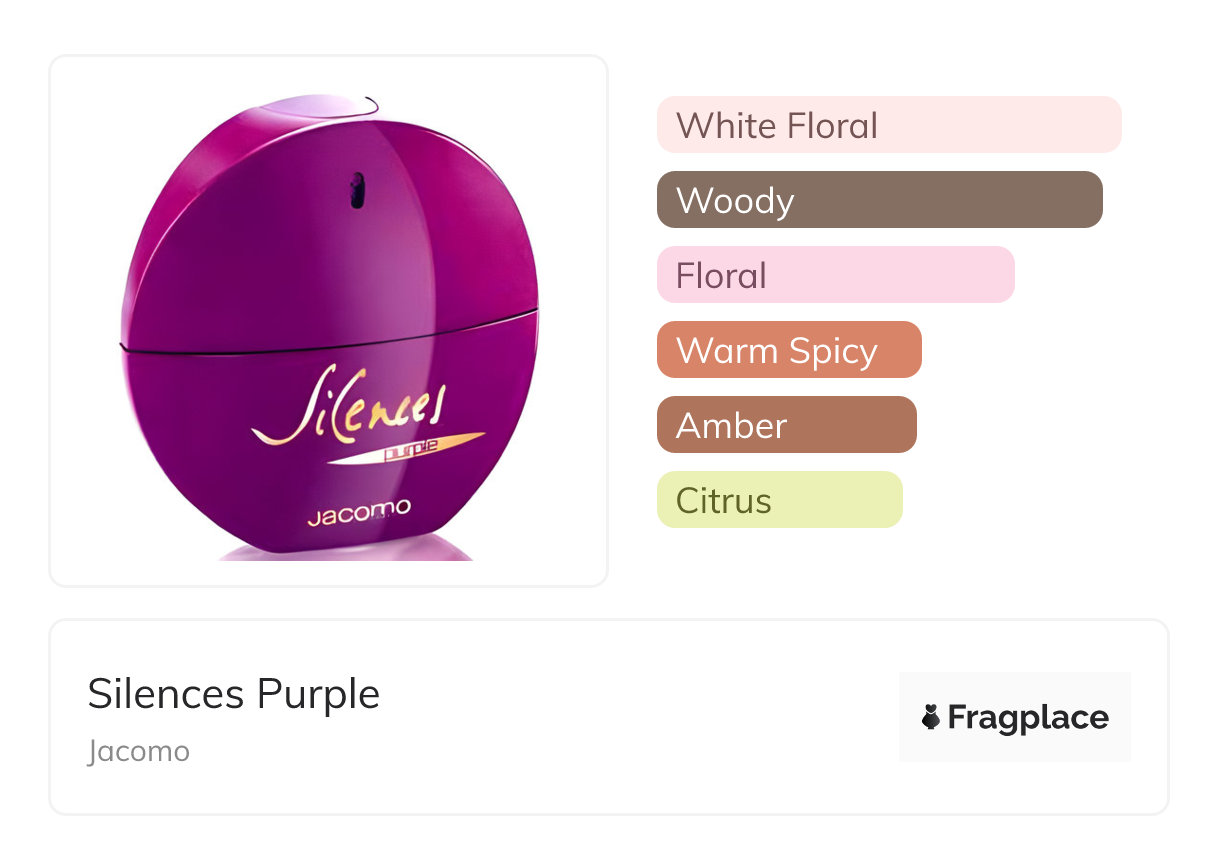Viewport: 1218px width, 864px height.
Task: Click the small purple label on the bottle
Action: coord(412,452)
